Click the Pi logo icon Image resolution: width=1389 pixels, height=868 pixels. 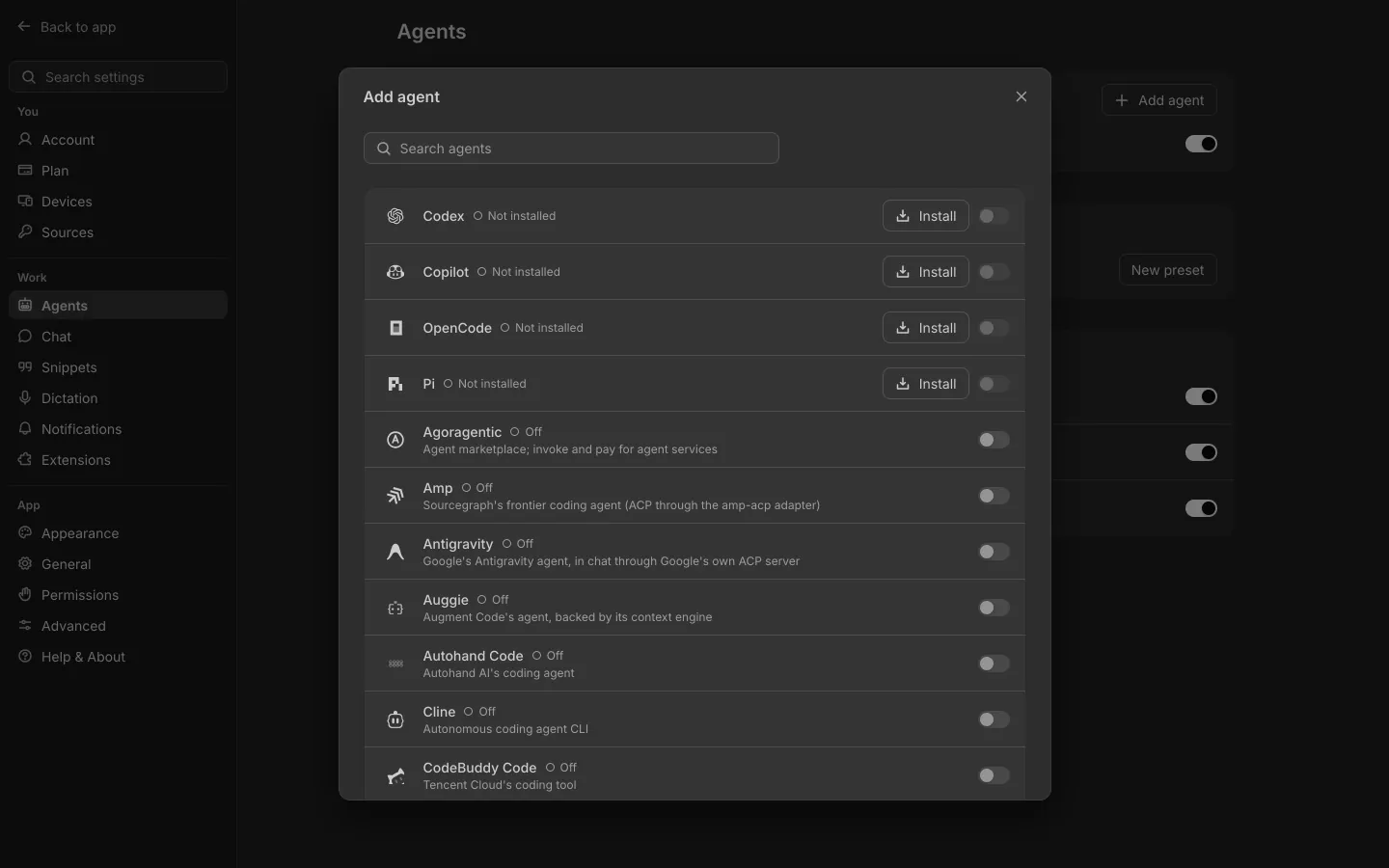click(395, 384)
